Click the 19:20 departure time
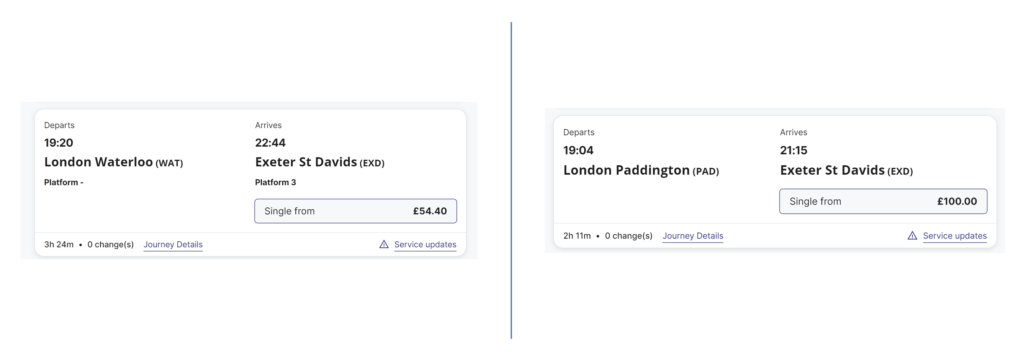The image size is (1024, 362). coord(58,142)
